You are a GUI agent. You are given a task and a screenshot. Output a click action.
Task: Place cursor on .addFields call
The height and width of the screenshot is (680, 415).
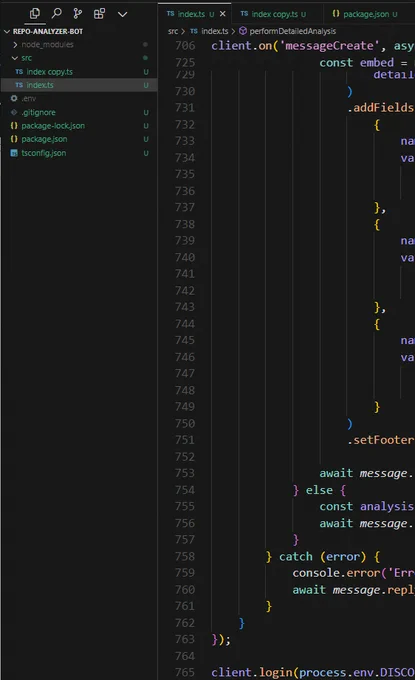[381, 108]
